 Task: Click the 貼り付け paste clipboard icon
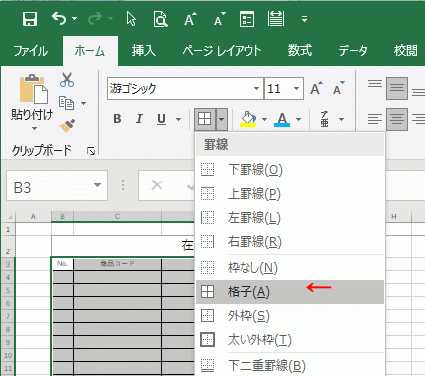pos(33,89)
